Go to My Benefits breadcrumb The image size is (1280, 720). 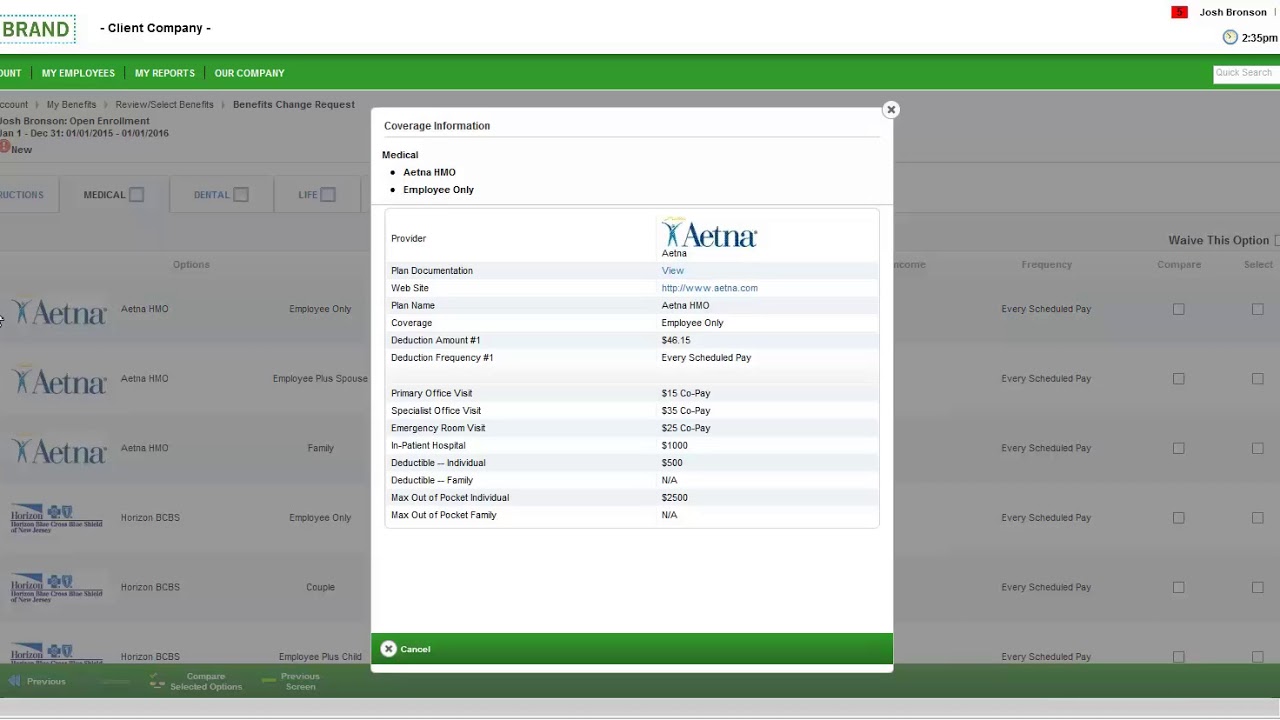coord(71,104)
